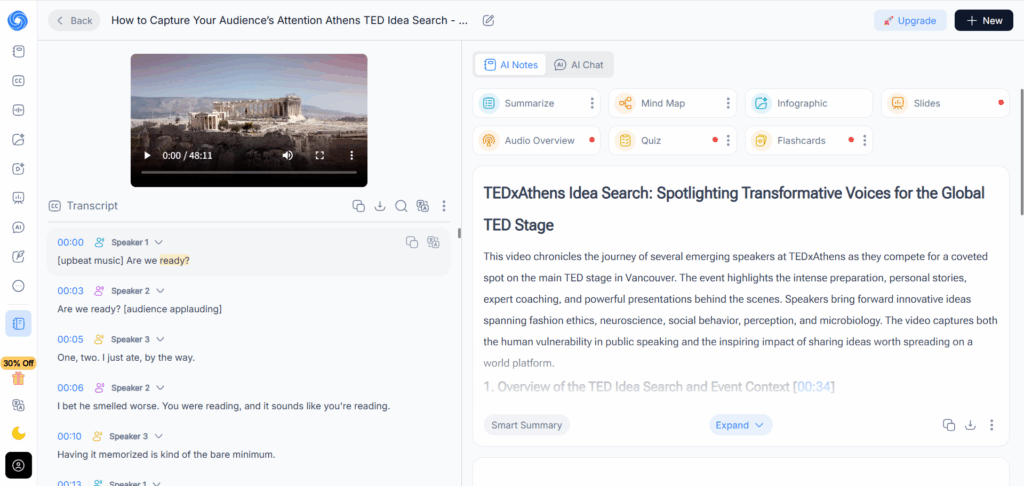Switch to the AI Notes tab

pos(511,65)
